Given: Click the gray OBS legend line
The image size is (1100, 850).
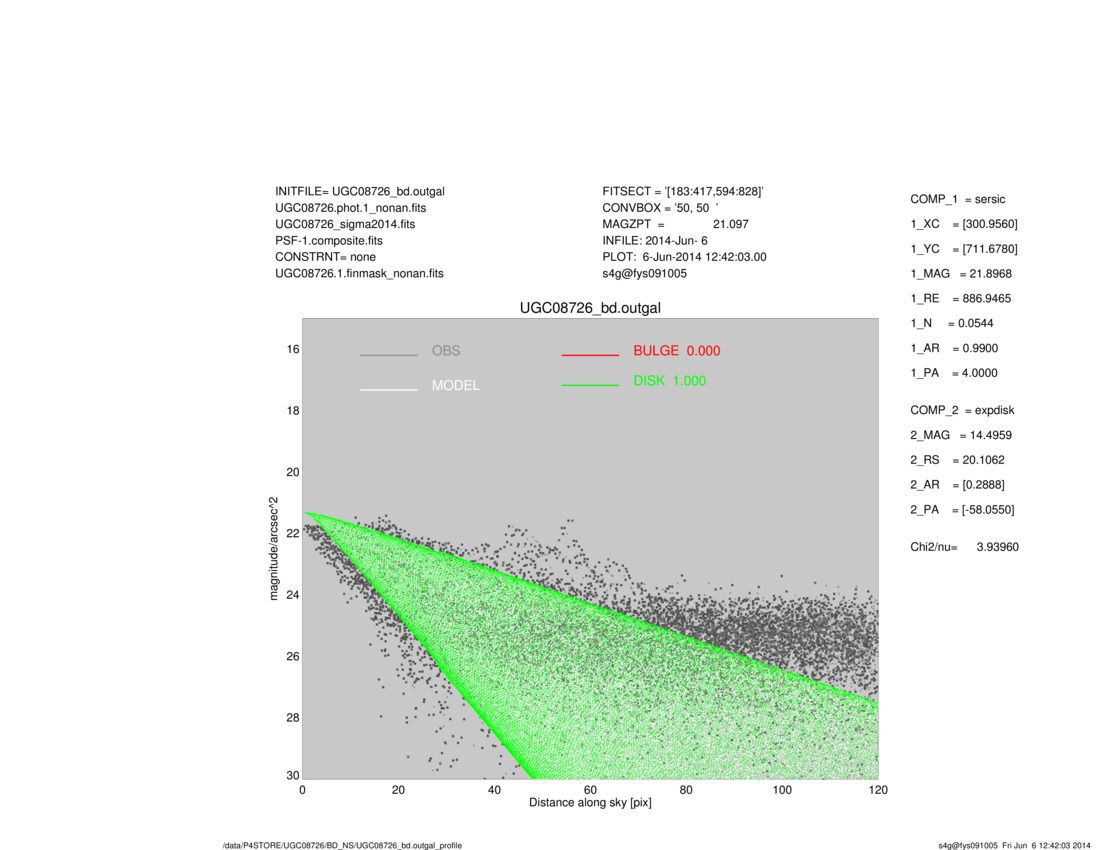Looking at the screenshot, I should click(389, 355).
